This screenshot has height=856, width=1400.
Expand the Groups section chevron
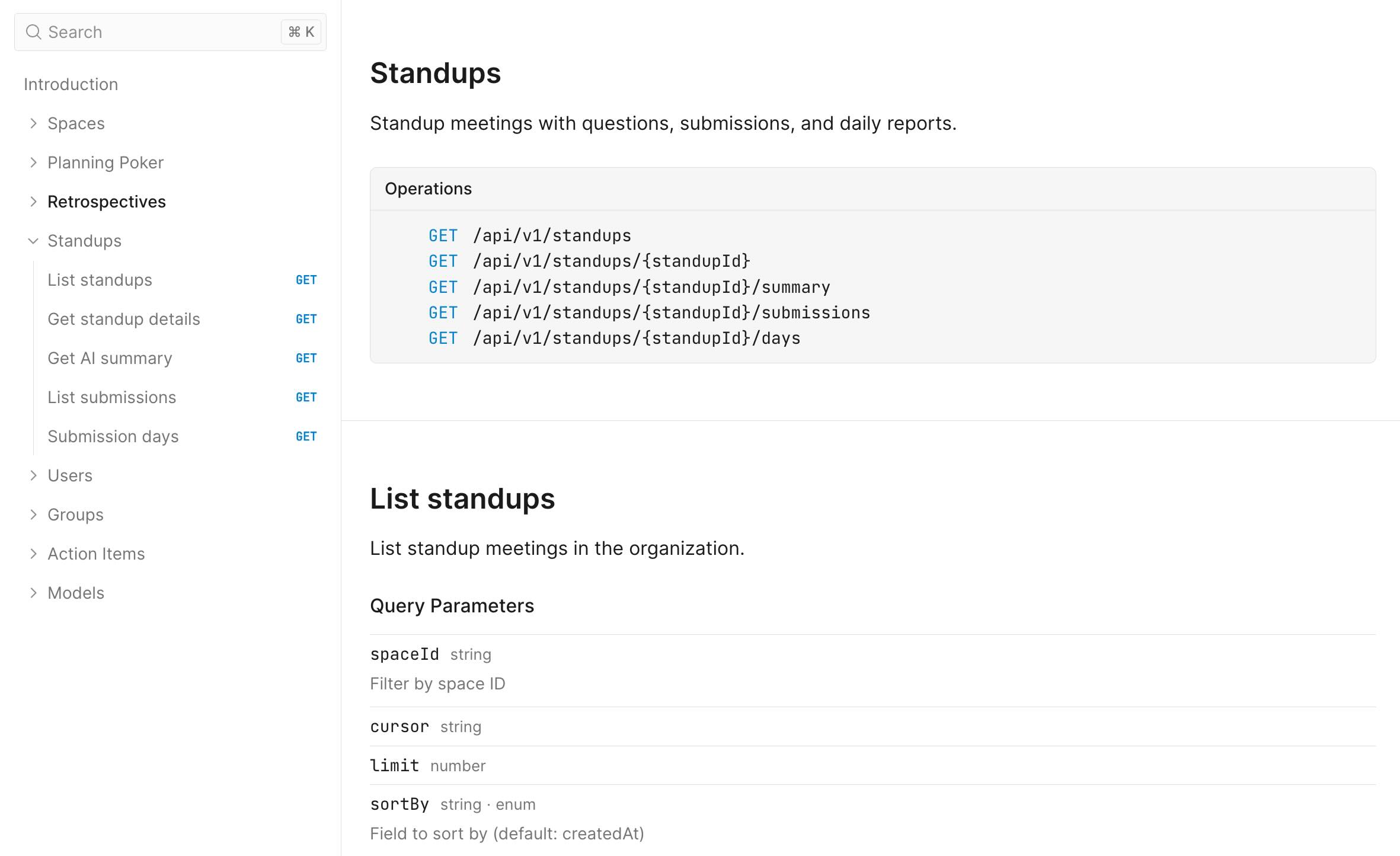click(34, 515)
